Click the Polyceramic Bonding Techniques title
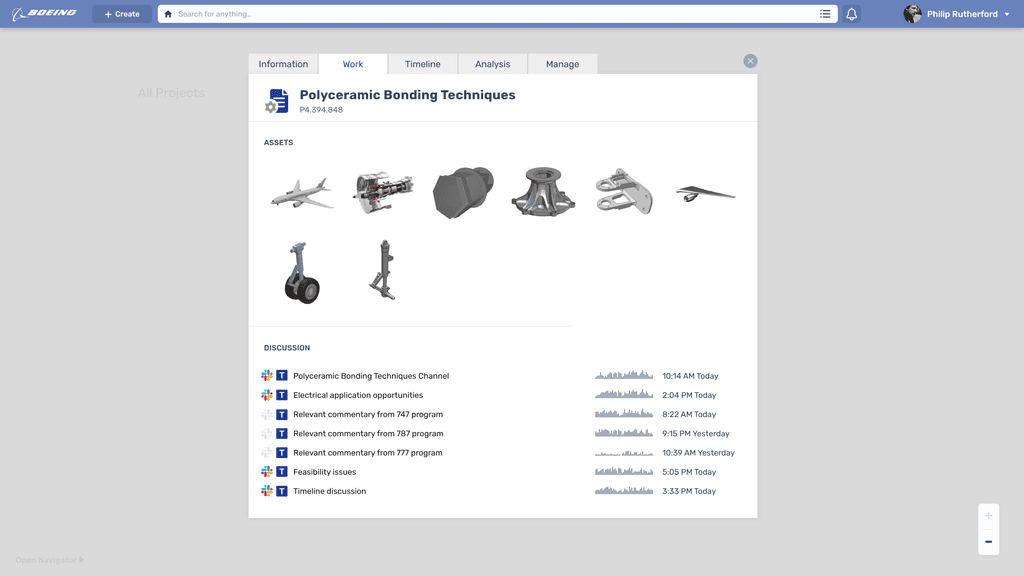 [408, 95]
